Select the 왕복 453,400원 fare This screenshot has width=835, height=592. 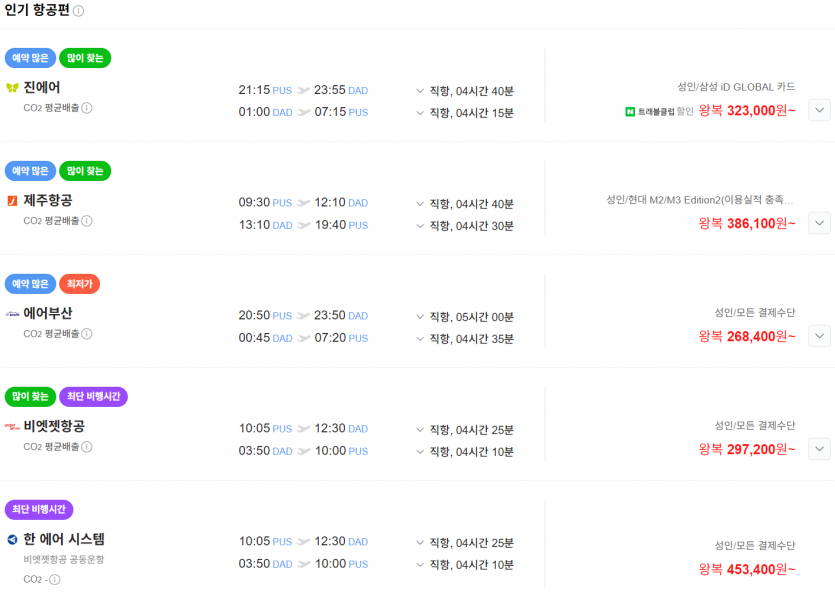click(x=747, y=569)
